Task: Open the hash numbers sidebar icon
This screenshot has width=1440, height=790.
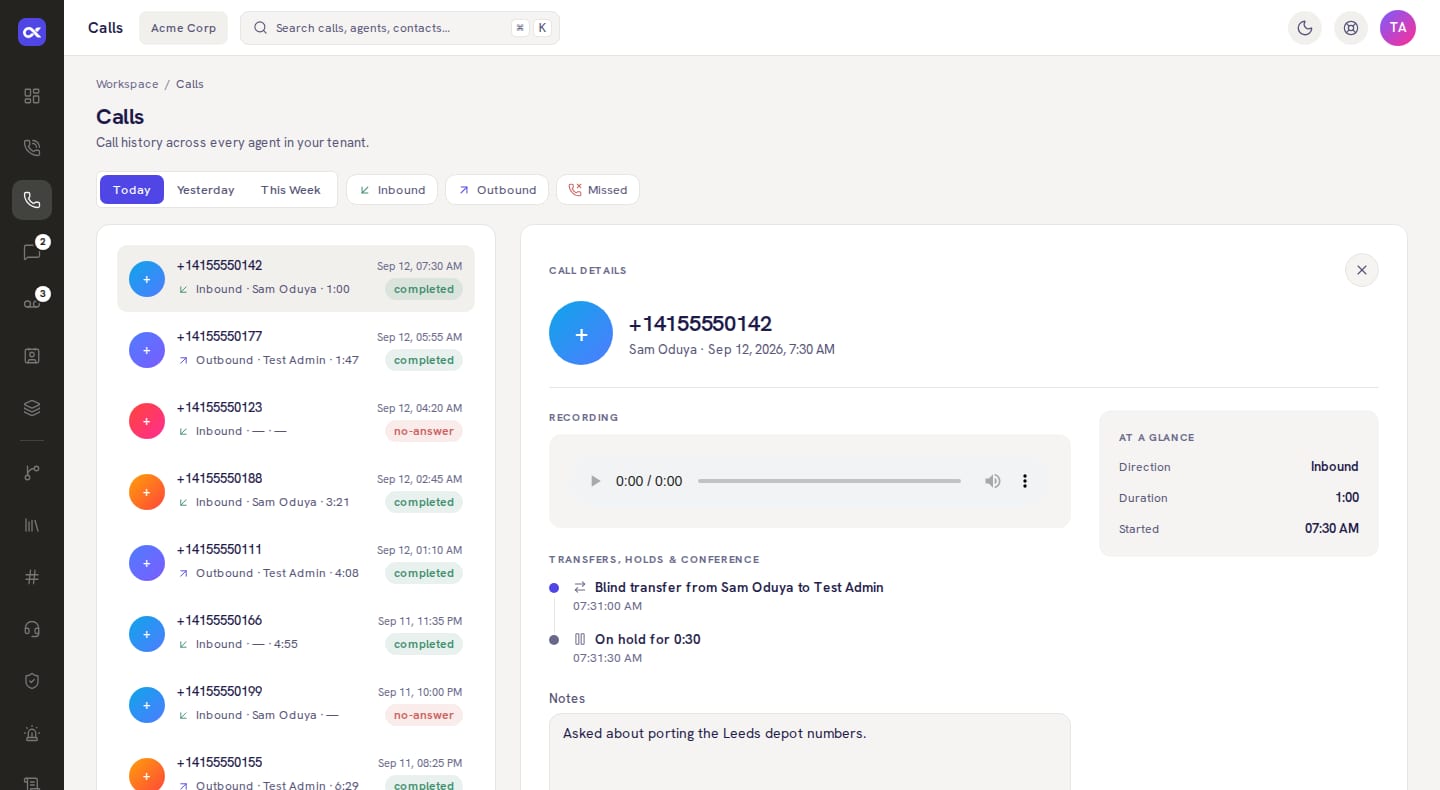Action: click(32, 577)
